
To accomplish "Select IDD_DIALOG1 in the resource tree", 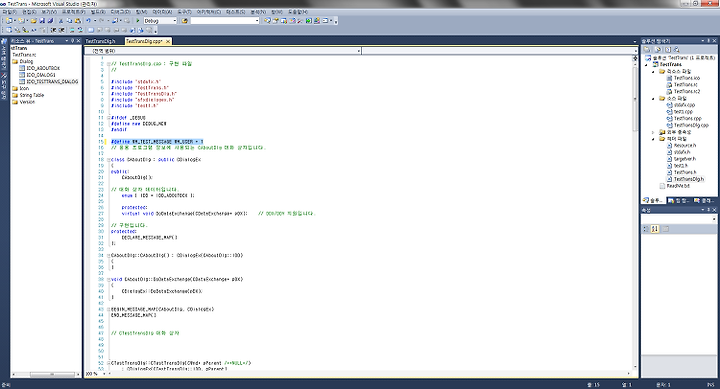I will pyautogui.click(x=41, y=75).
